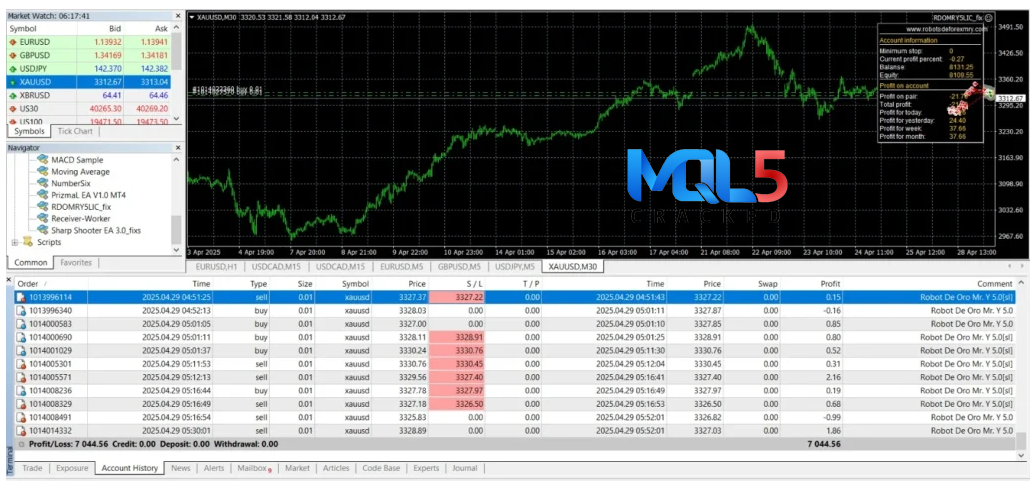
Task: Click the icon of sell order 1014005571
Action: (20, 377)
